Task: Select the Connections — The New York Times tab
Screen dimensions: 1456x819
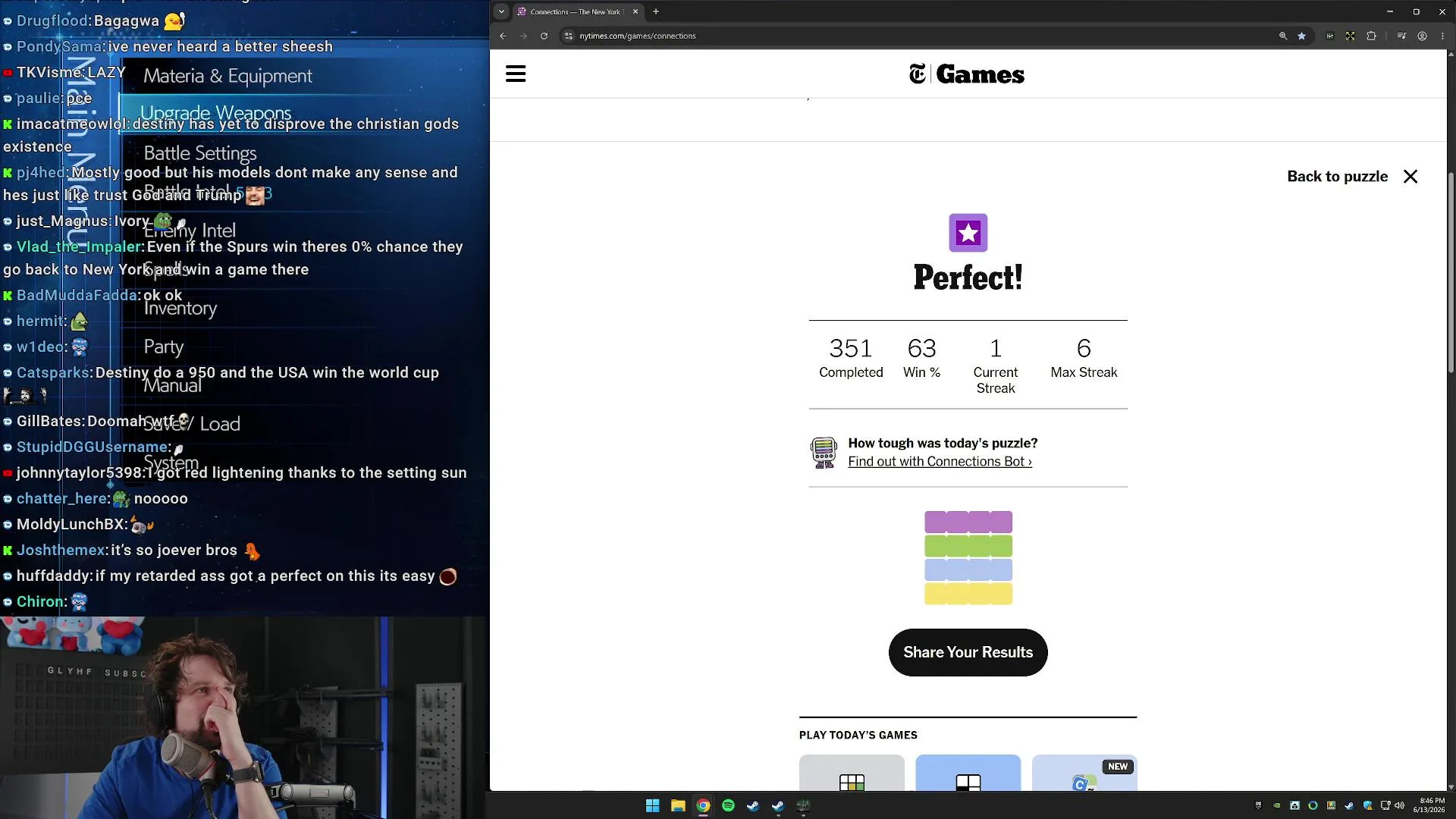Action: coord(579,11)
